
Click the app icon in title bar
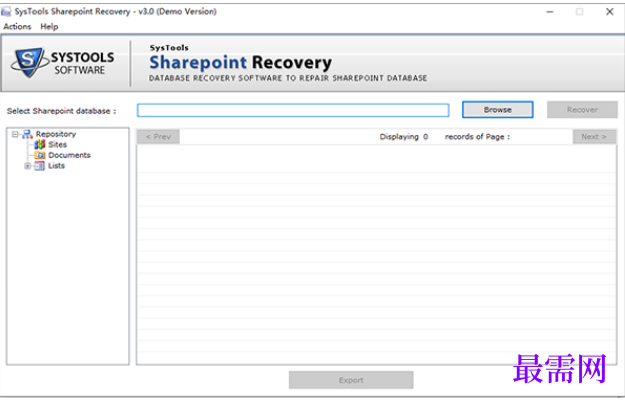click(x=6, y=12)
